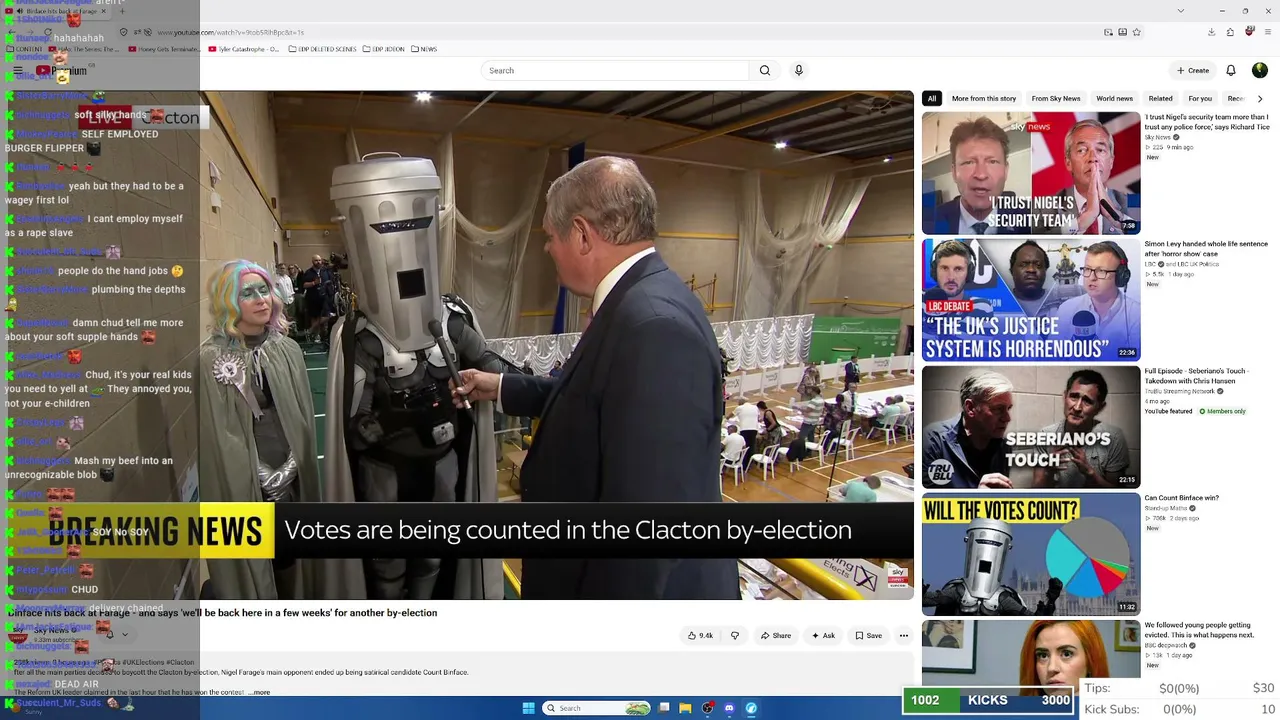
Task: Open YouTube notifications bell
Action: point(1231,70)
